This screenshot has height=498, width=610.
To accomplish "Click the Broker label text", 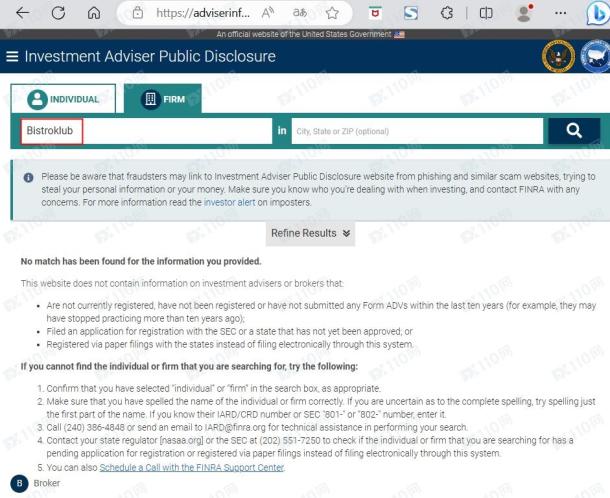I will [x=47, y=483].
